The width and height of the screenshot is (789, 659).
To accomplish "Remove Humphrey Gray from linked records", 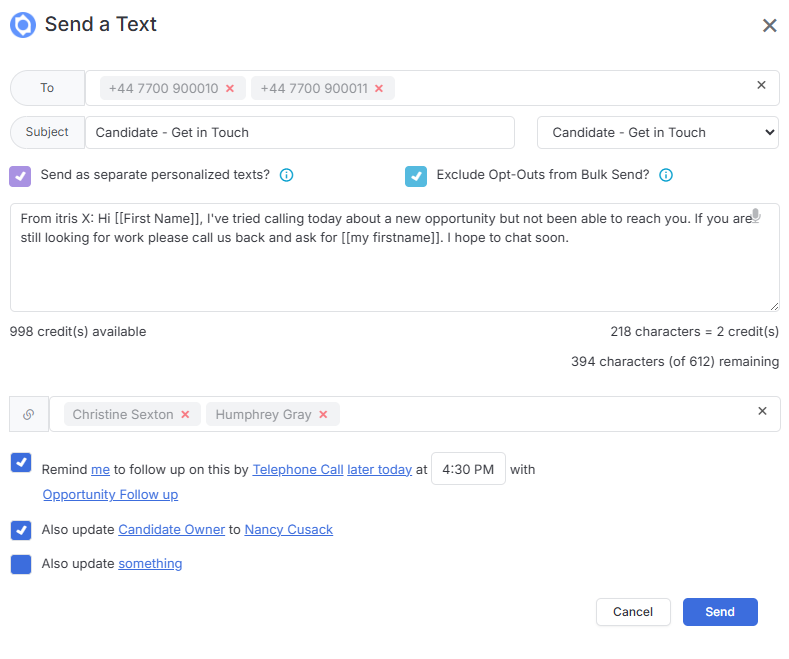I will (323, 415).
